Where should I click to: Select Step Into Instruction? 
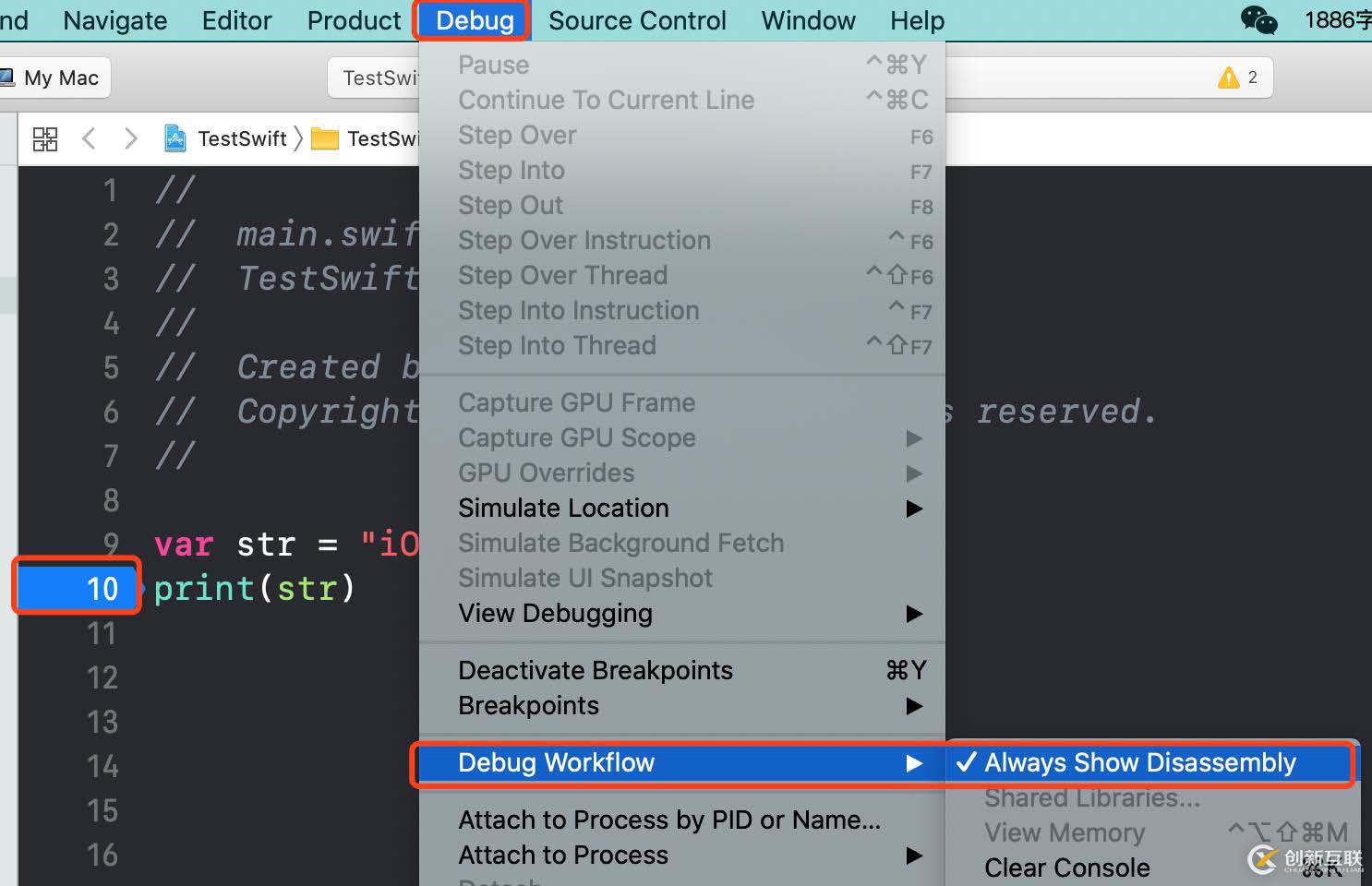click(x=682, y=310)
